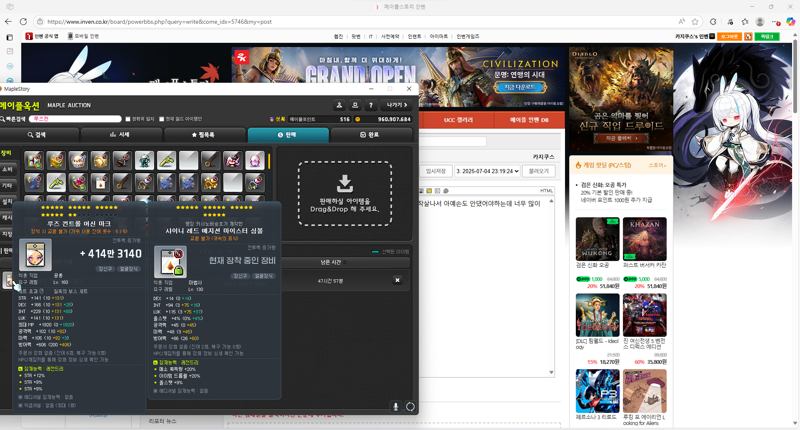800x430 pixels.
Task: Click the refresh circle icon at auction bottom
Action: [410, 407]
